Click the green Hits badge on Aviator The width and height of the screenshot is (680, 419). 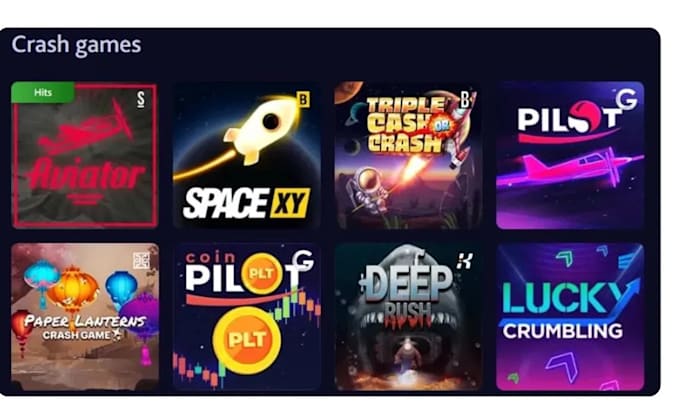(42, 92)
